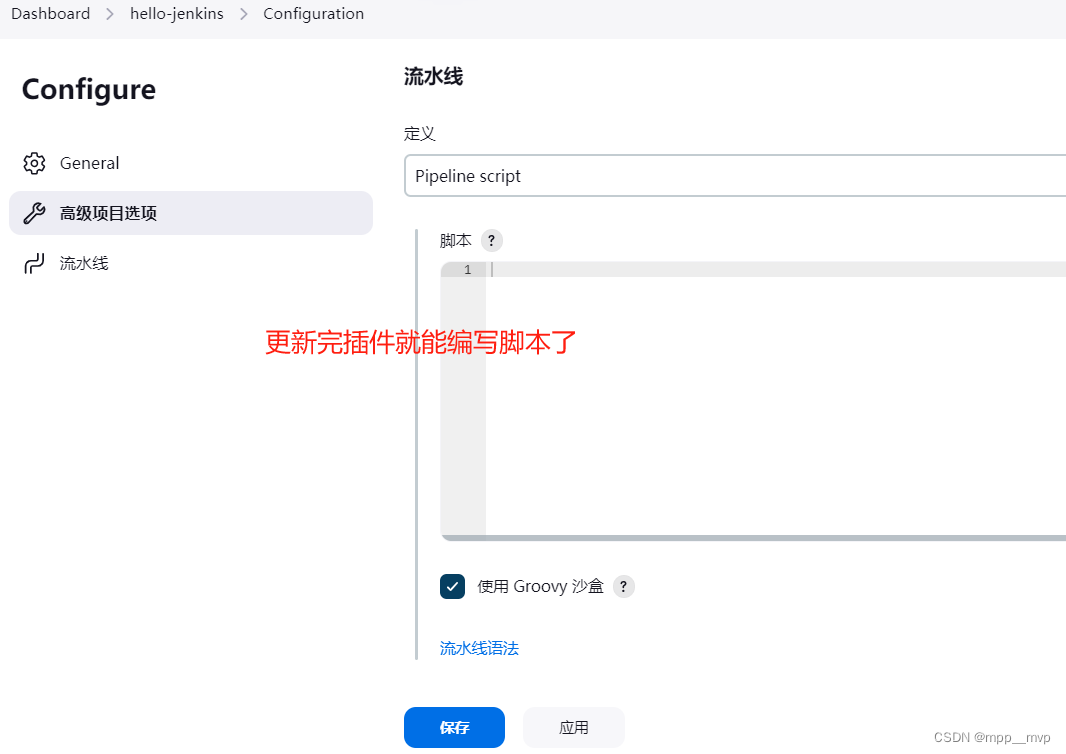Viewport: 1066px width, 754px height.
Task: Click the pipeline icon next to 流水线
Action: point(34,263)
